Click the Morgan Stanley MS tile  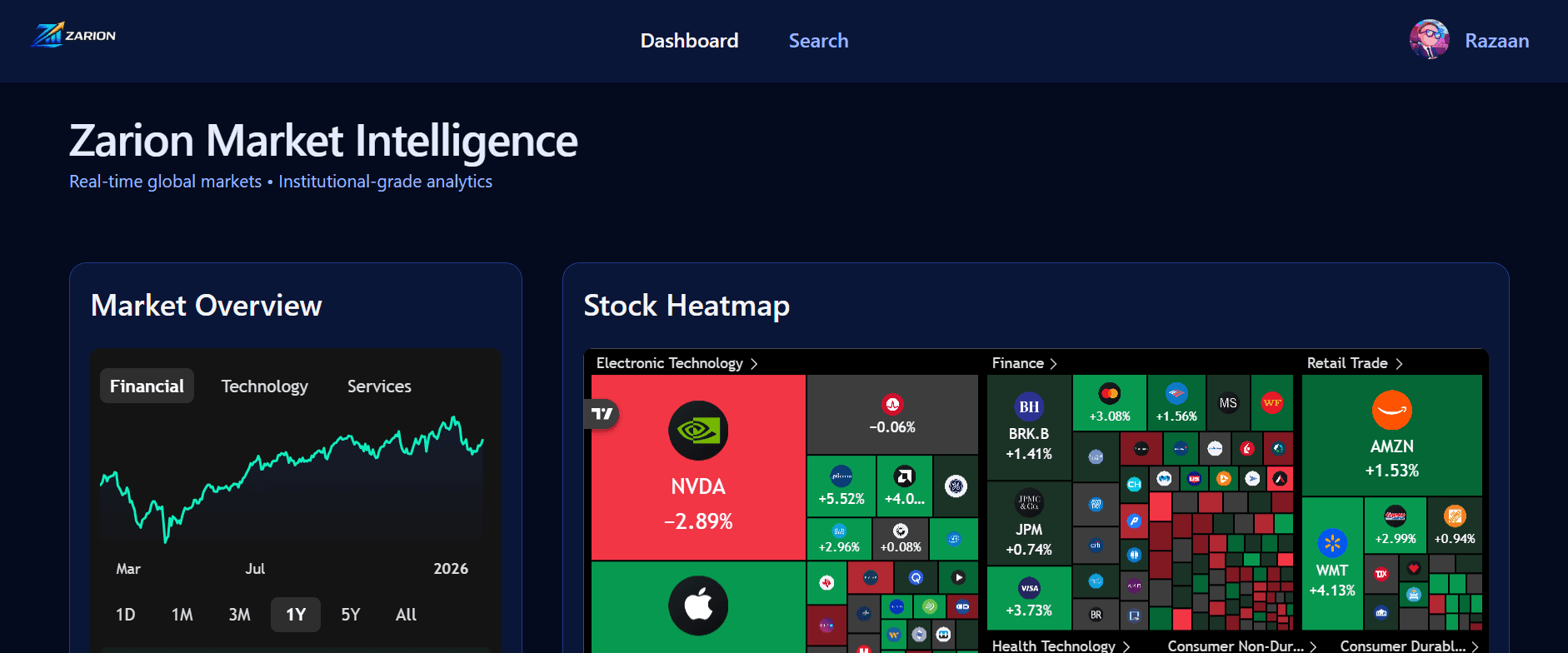(1228, 402)
